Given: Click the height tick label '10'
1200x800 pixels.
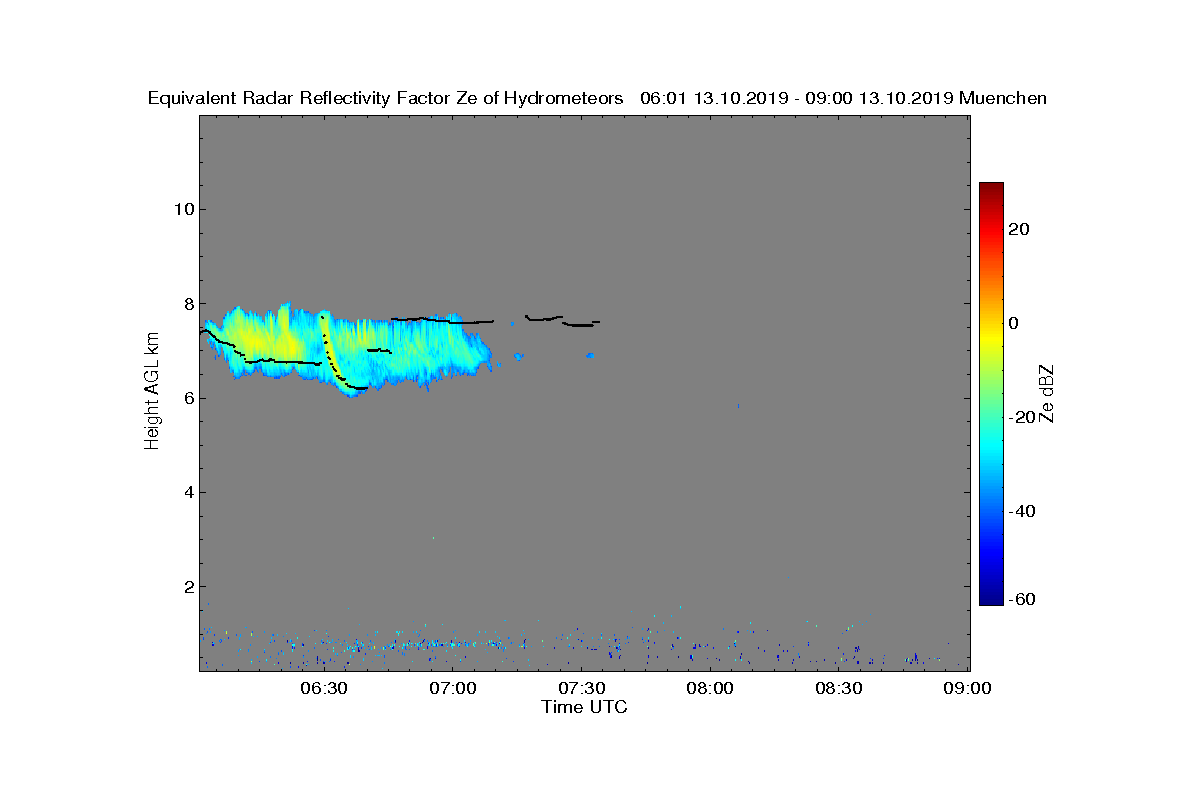Looking at the screenshot, I should (x=183, y=209).
